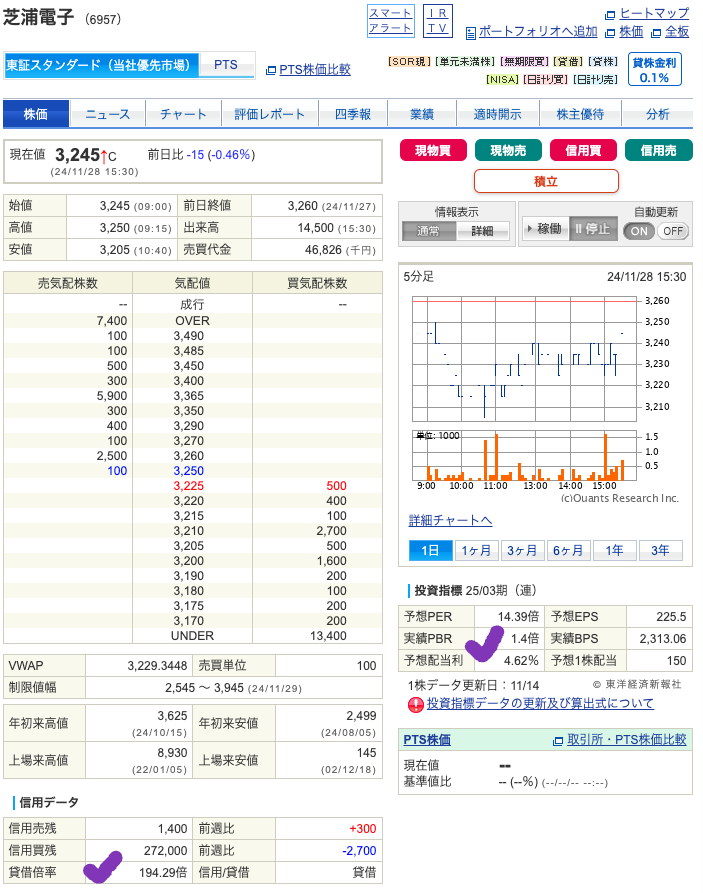Click the popup icon beside 取引所・PTS株価比較
The height and width of the screenshot is (893, 703).
(558, 741)
